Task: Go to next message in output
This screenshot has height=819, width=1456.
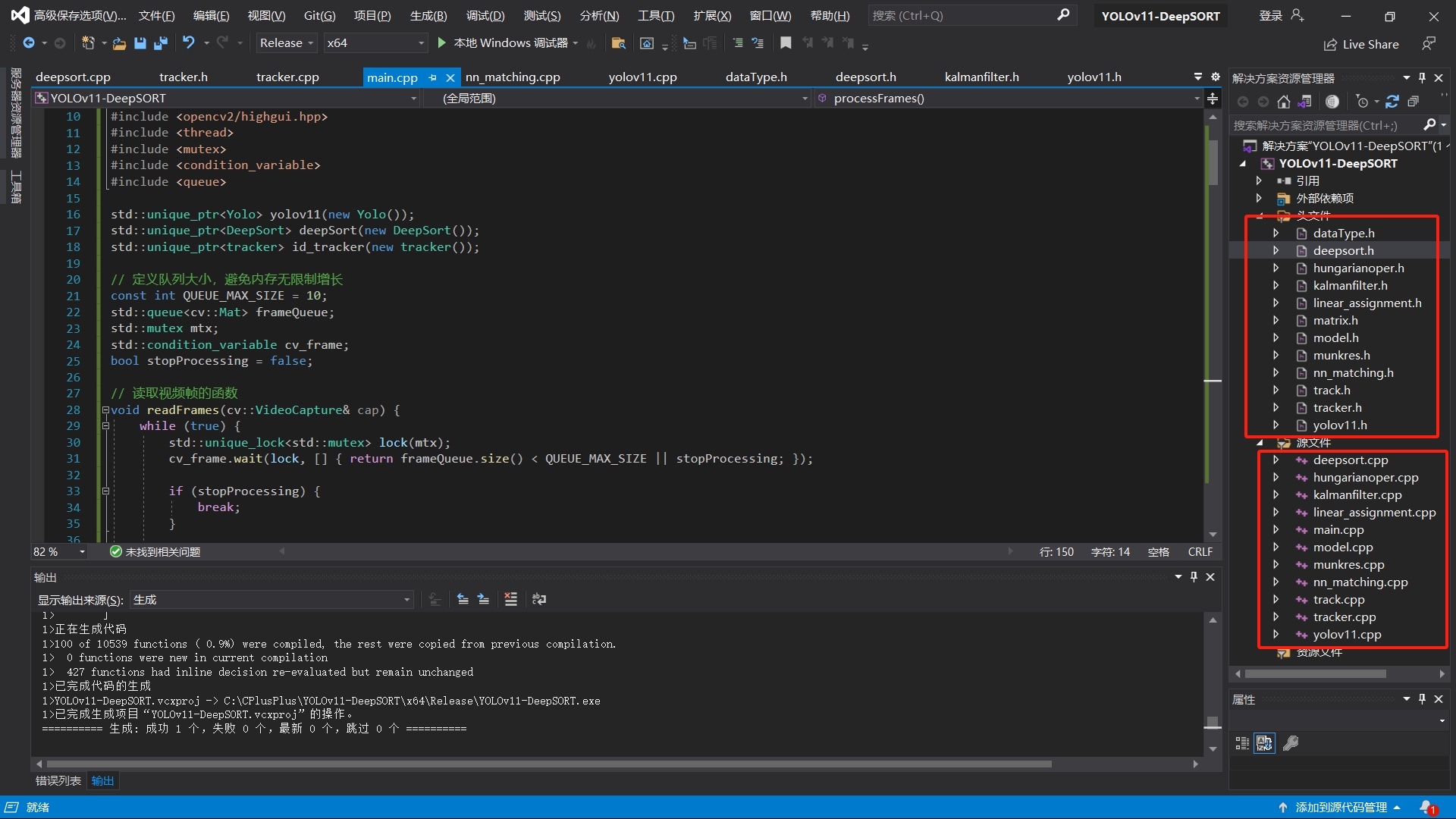Action: [x=483, y=599]
